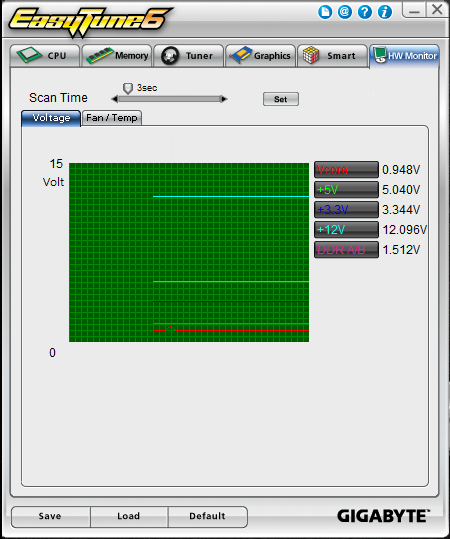Click the Scan Time label
This screenshot has width=450, height=539.
(58, 98)
